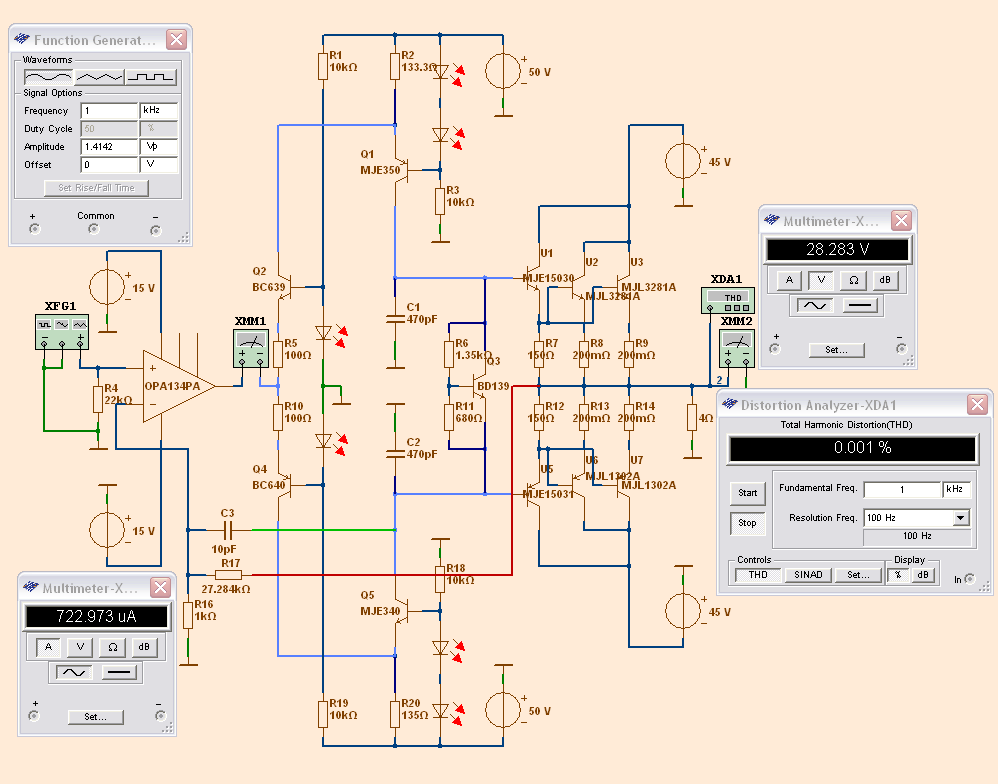Select the upper 45 V voltage source
998x784 pixels.
pyautogui.click(x=683, y=161)
